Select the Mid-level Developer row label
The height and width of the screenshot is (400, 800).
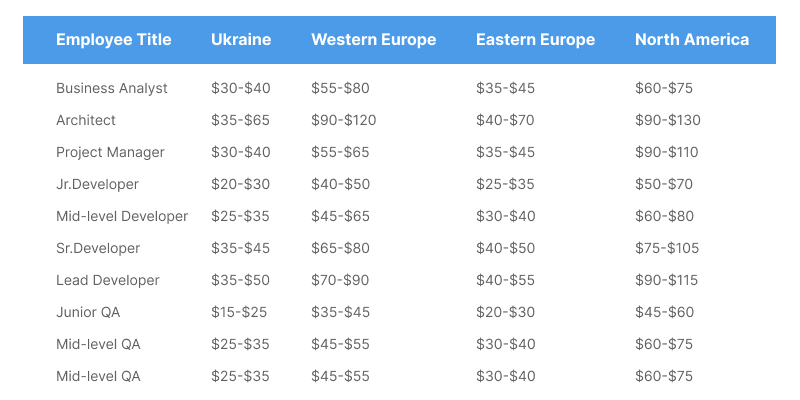(122, 216)
